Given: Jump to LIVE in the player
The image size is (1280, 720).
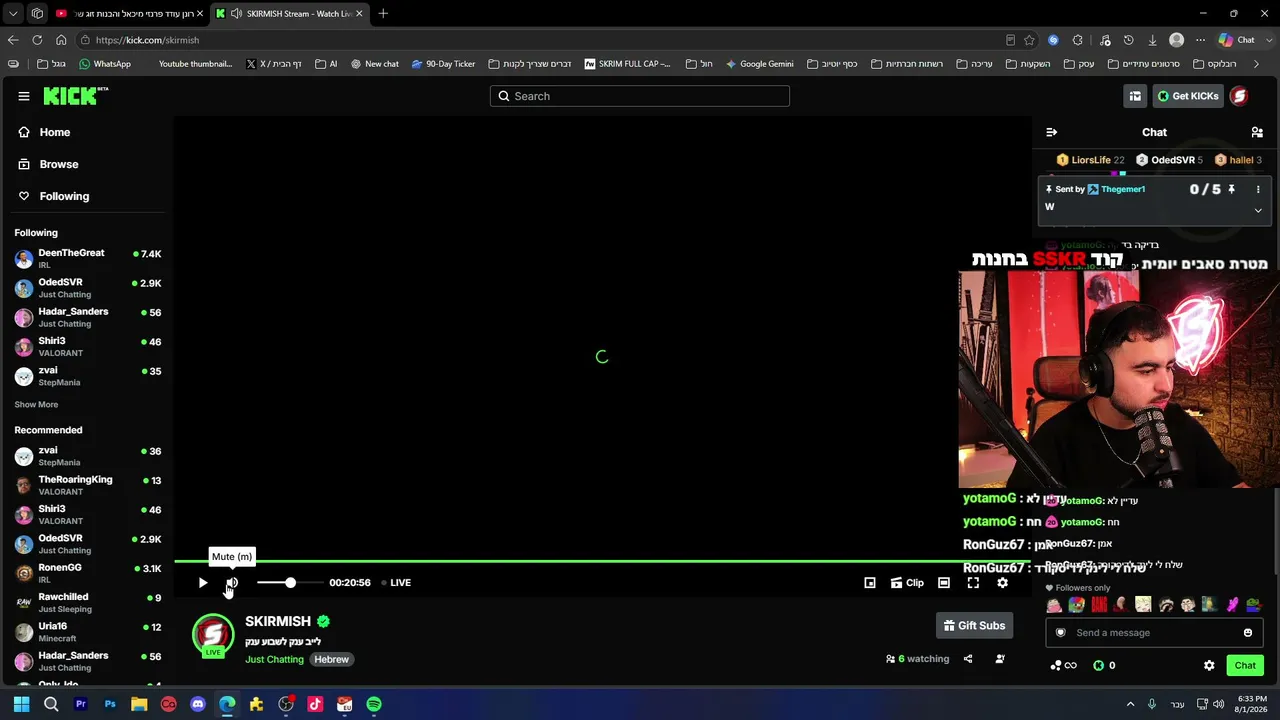Looking at the screenshot, I should click(x=396, y=583).
